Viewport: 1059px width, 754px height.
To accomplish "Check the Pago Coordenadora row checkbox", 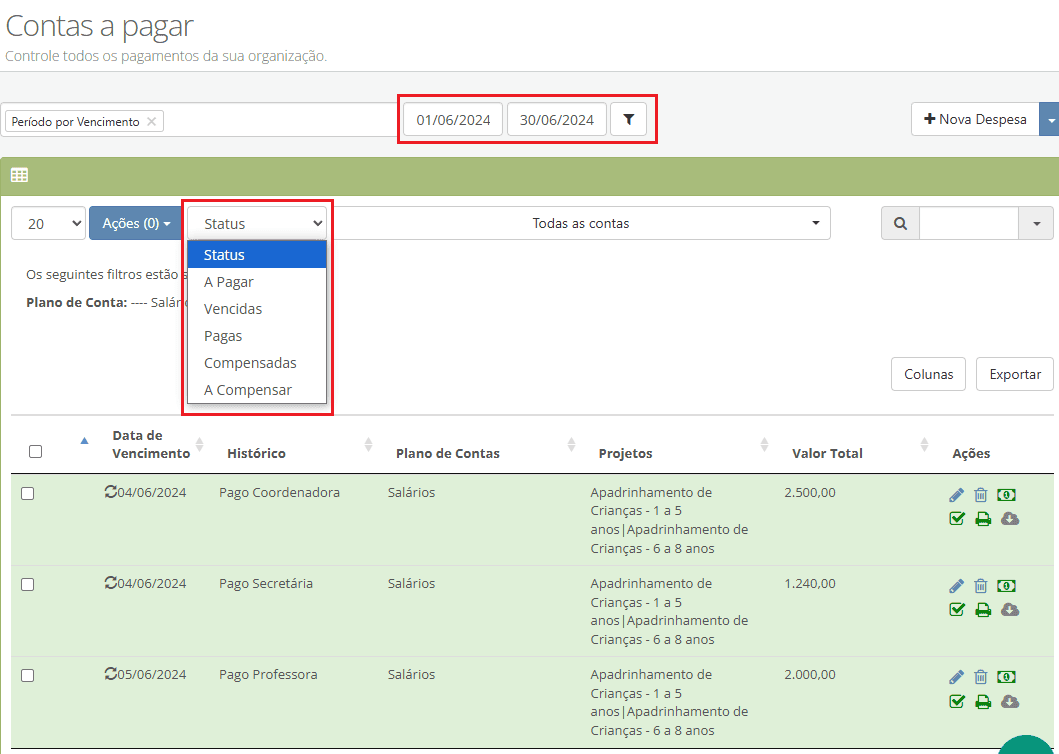I will tap(28, 494).
